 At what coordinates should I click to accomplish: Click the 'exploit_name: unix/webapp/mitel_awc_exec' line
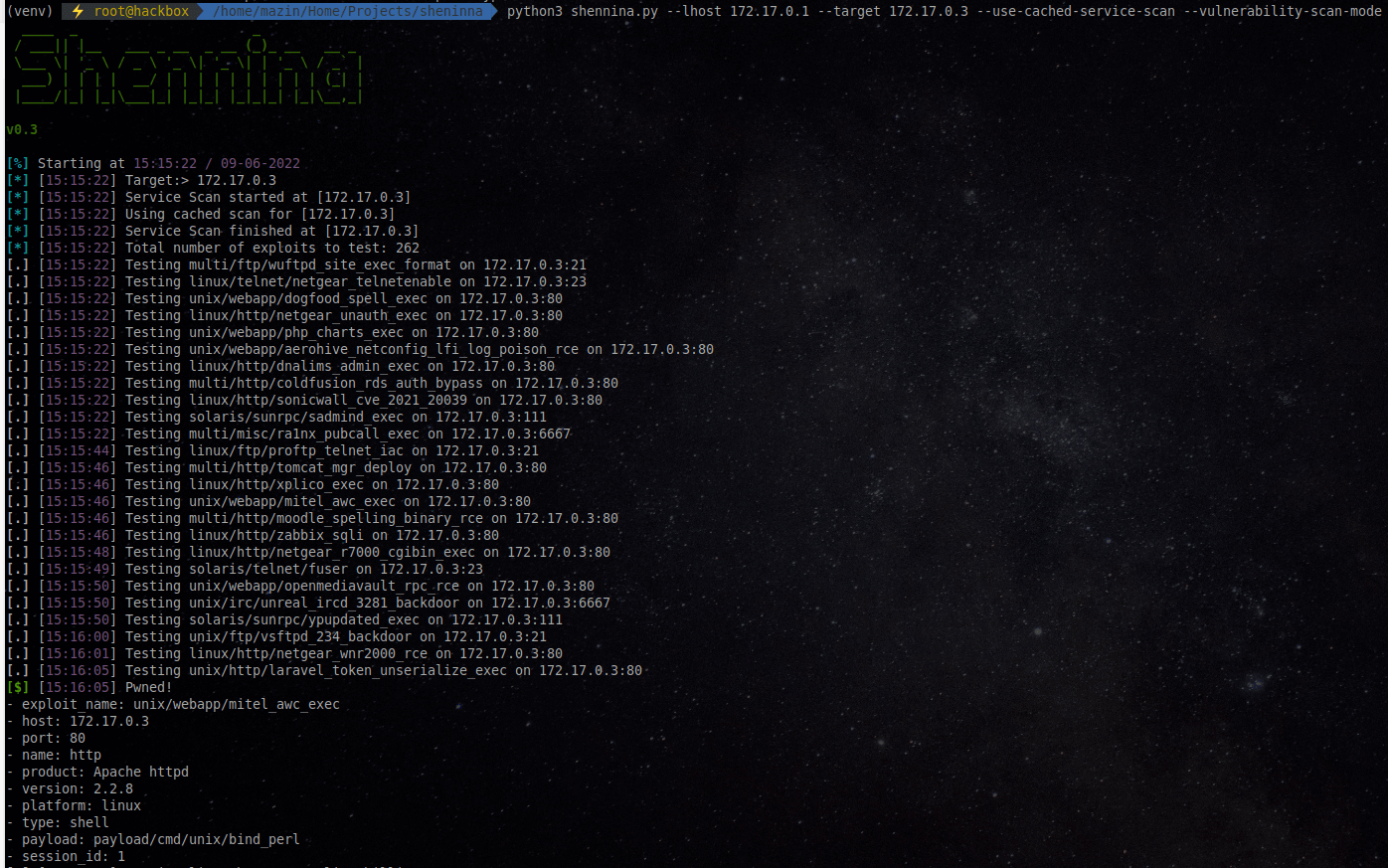tap(173, 704)
